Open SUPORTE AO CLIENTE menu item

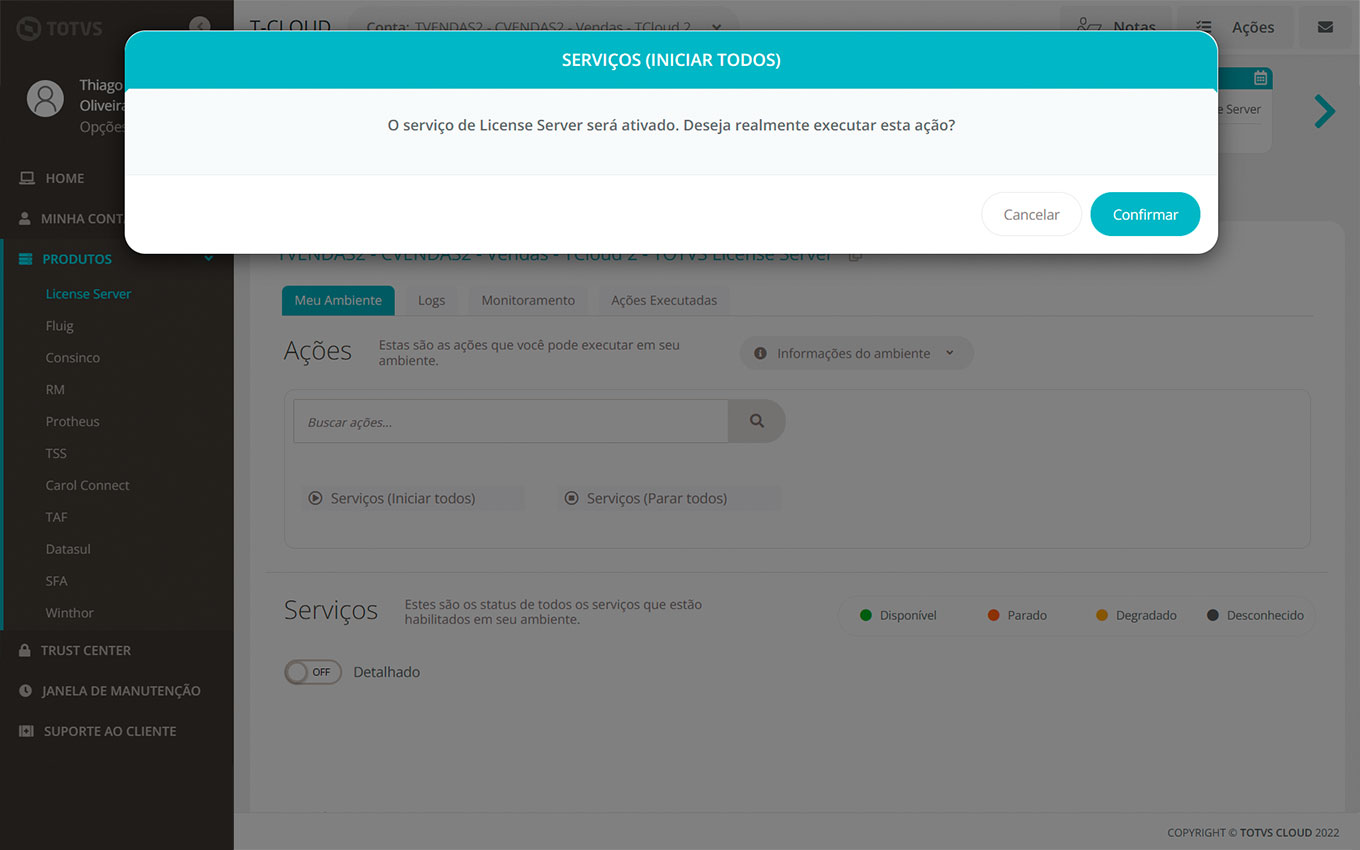point(110,731)
